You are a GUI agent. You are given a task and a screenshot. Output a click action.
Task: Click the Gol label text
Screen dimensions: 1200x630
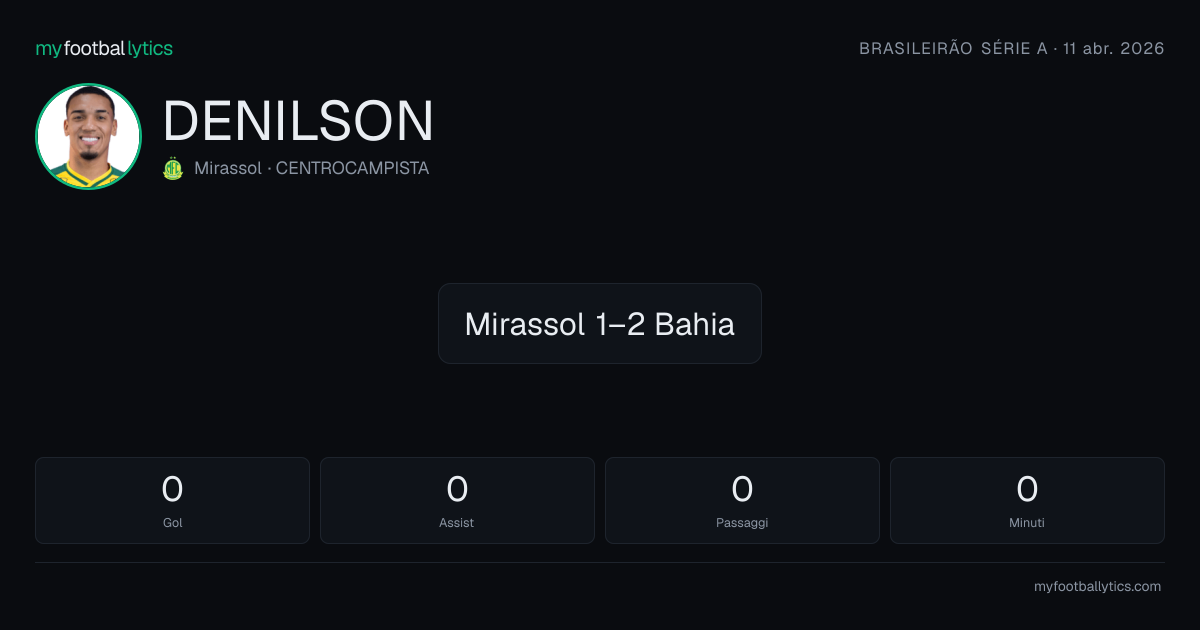coord(172,522)
